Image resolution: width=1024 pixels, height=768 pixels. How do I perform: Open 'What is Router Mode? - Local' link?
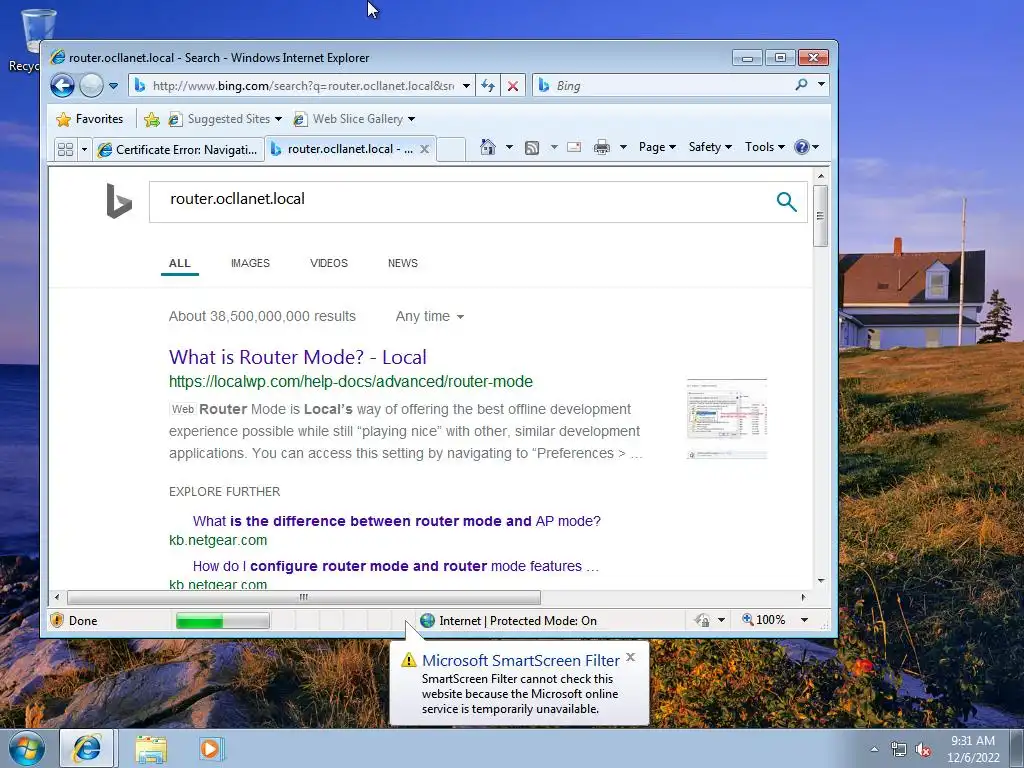click(x=298, y=357)
